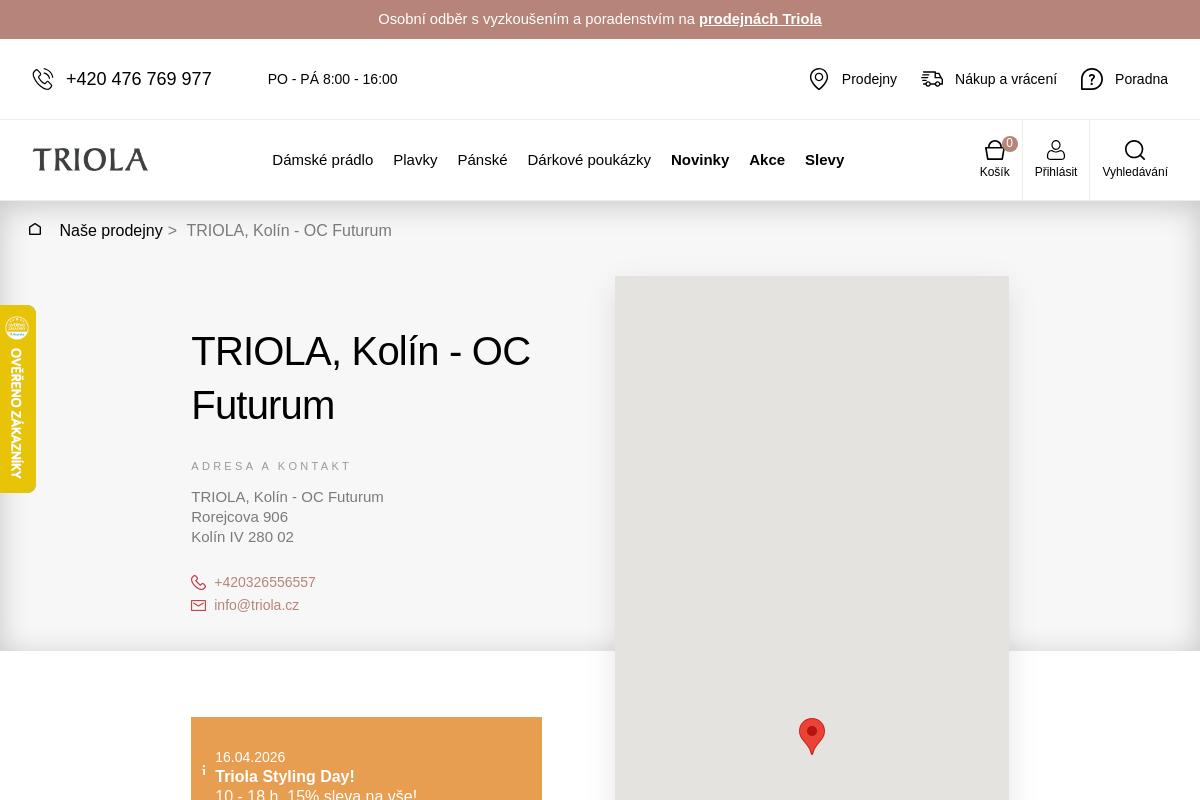Open Naše prodejny breadcrumb link
This screenshot has width=1200, height=800.
pos(111,231)
